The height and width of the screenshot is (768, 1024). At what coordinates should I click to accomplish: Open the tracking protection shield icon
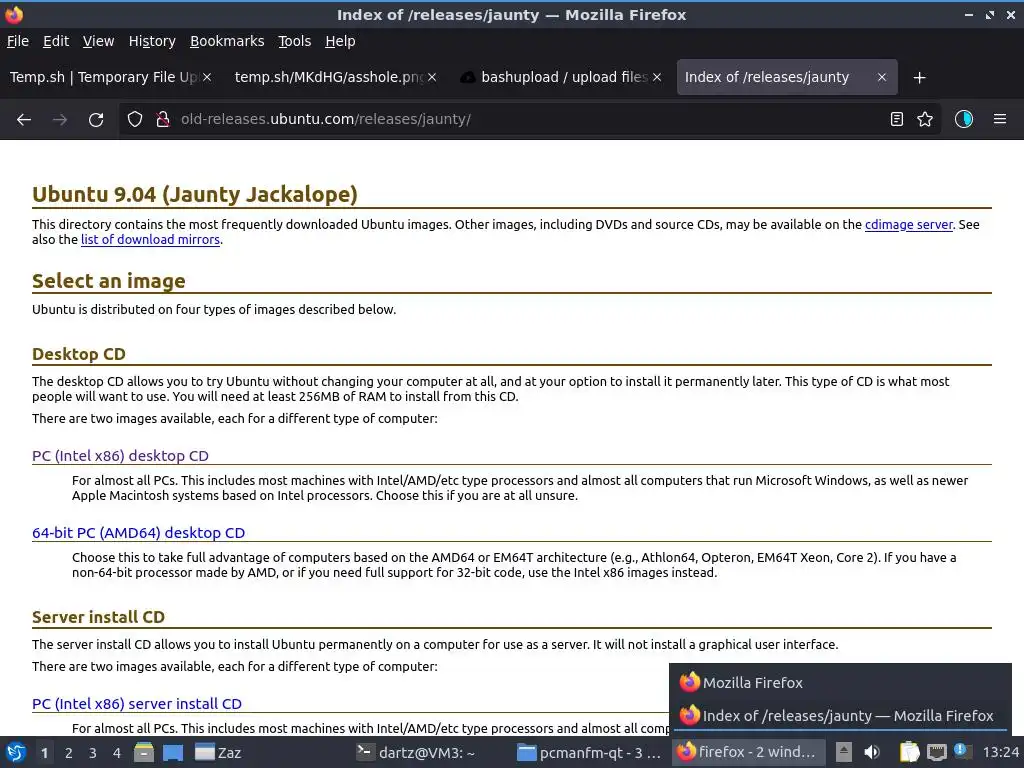[135, 120]
